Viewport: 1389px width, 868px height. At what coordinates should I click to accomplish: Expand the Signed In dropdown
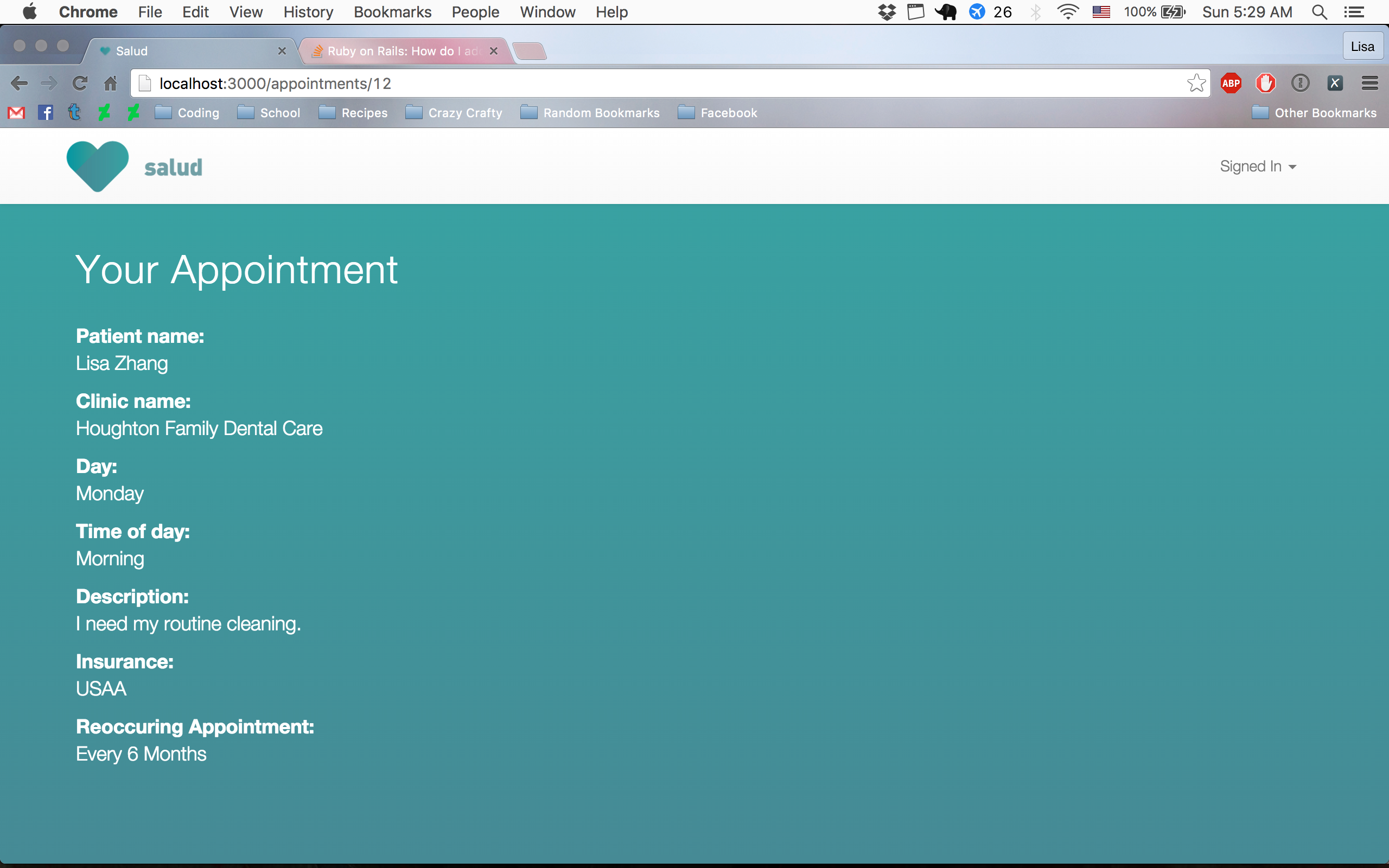[1258, 167]
